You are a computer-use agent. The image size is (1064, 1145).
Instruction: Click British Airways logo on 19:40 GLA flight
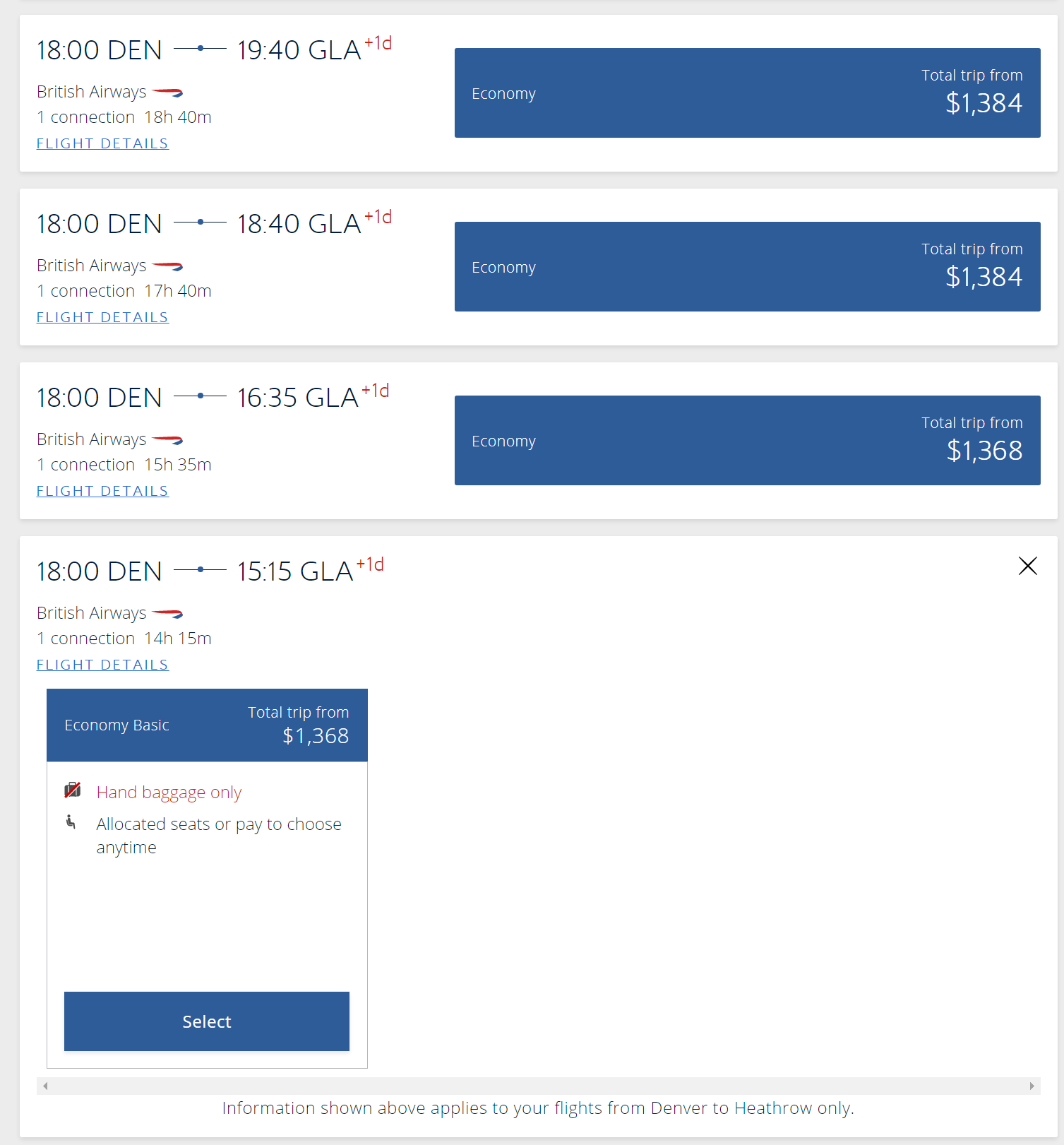click(167, 92)
